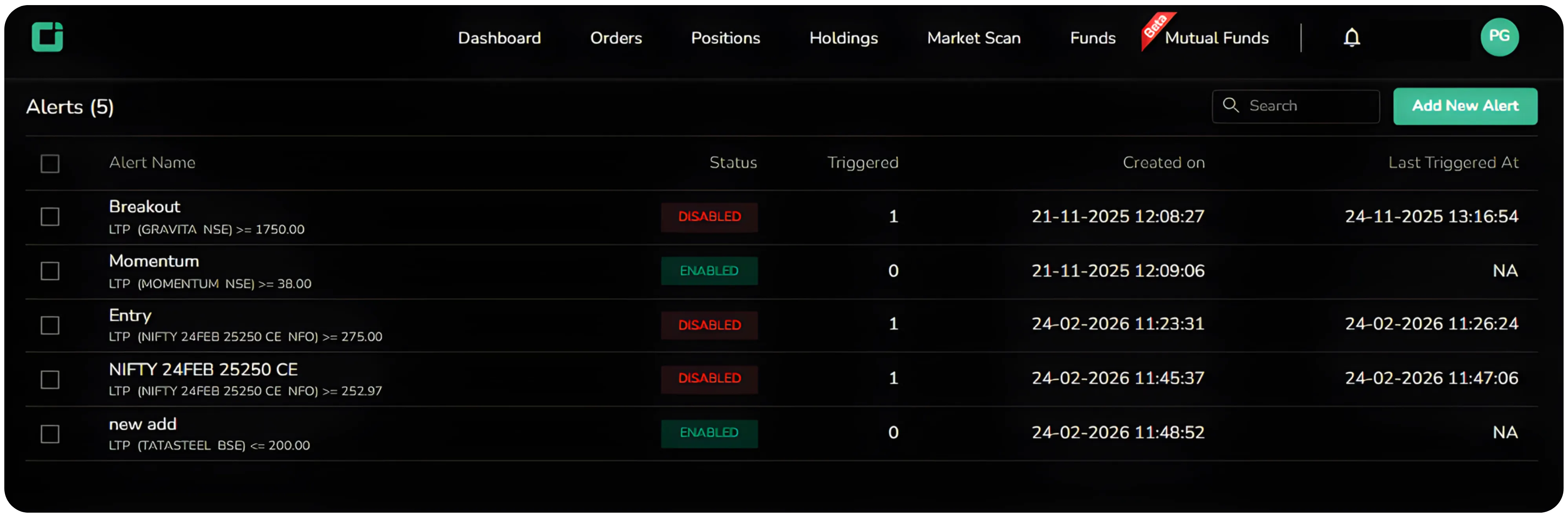Go to Market Scan
Screen dimensions: 1568x515
(x=973, y=38)
